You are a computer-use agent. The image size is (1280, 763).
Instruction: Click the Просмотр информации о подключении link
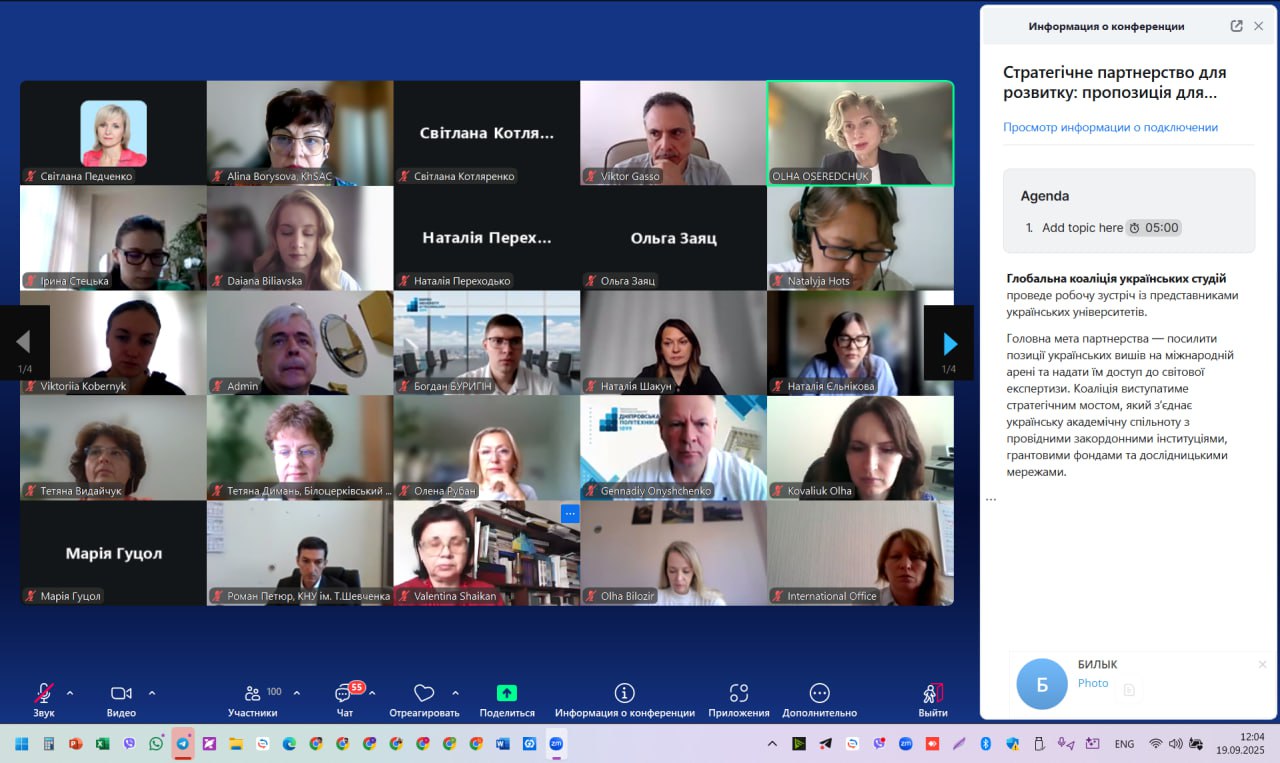(x=1110, y=127)
